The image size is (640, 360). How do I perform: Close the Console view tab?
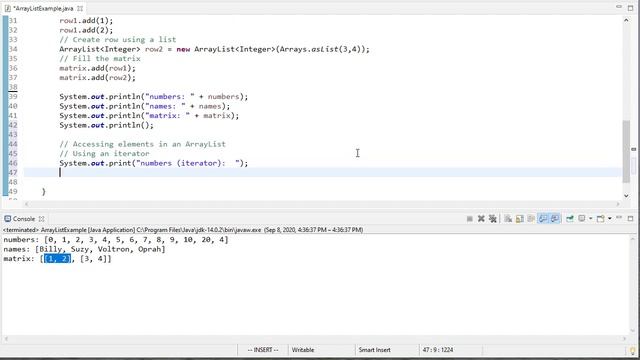[x=41, y=219]
